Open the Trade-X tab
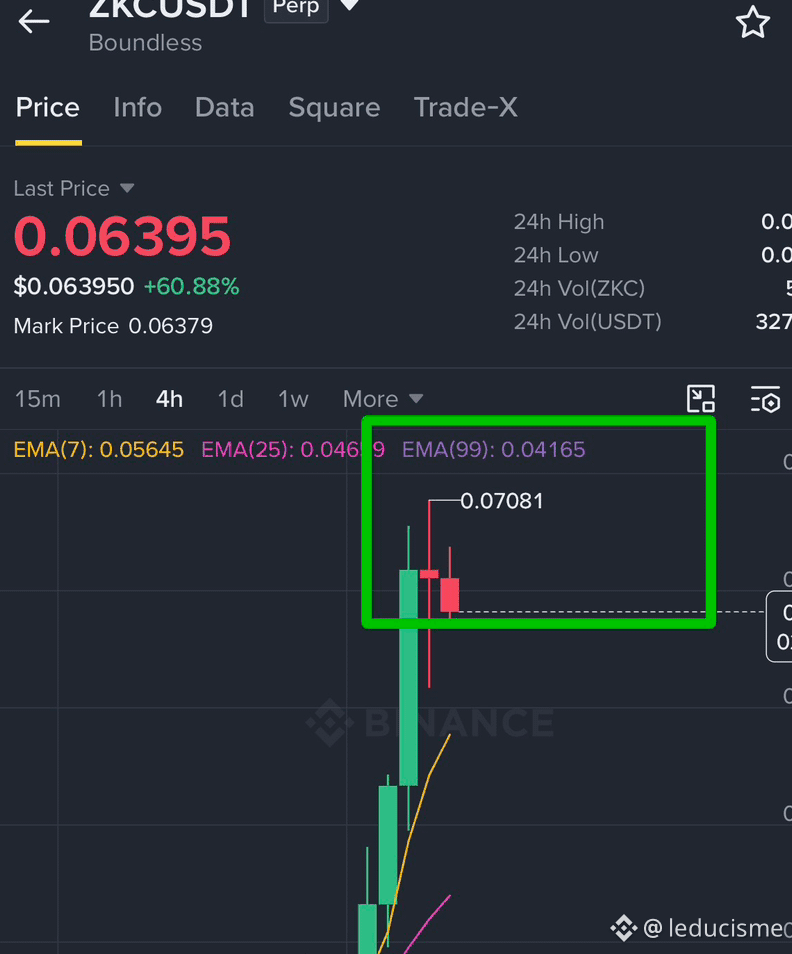Viewport: 792px width, 954px height. point(465,108)
